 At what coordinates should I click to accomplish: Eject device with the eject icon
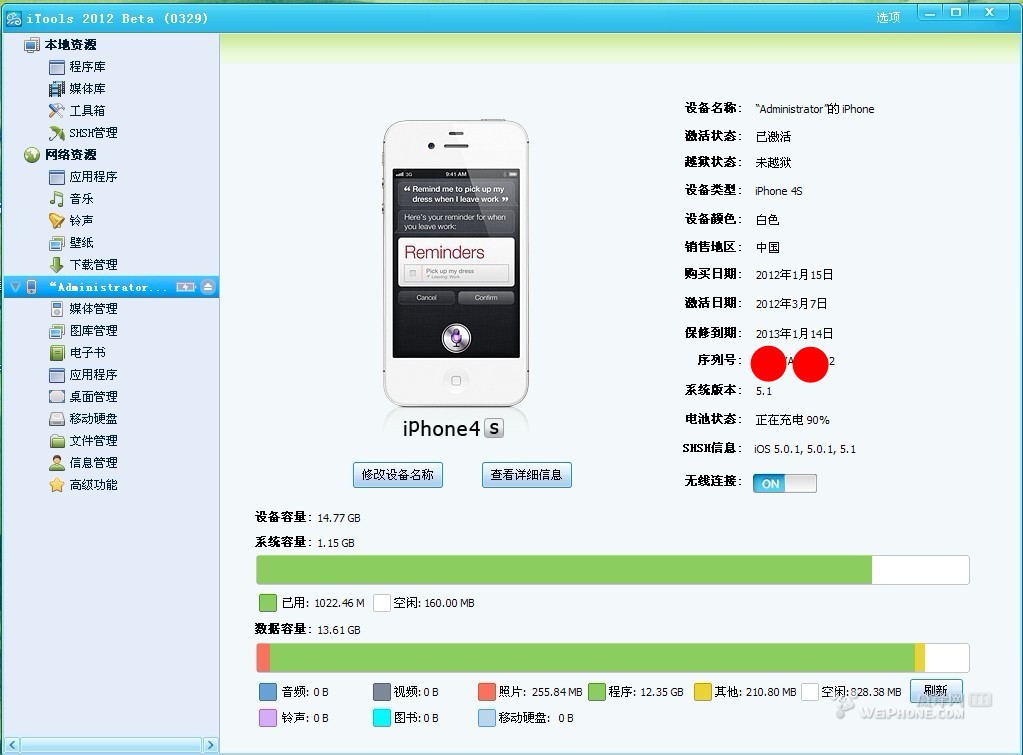tap(207, 287)
